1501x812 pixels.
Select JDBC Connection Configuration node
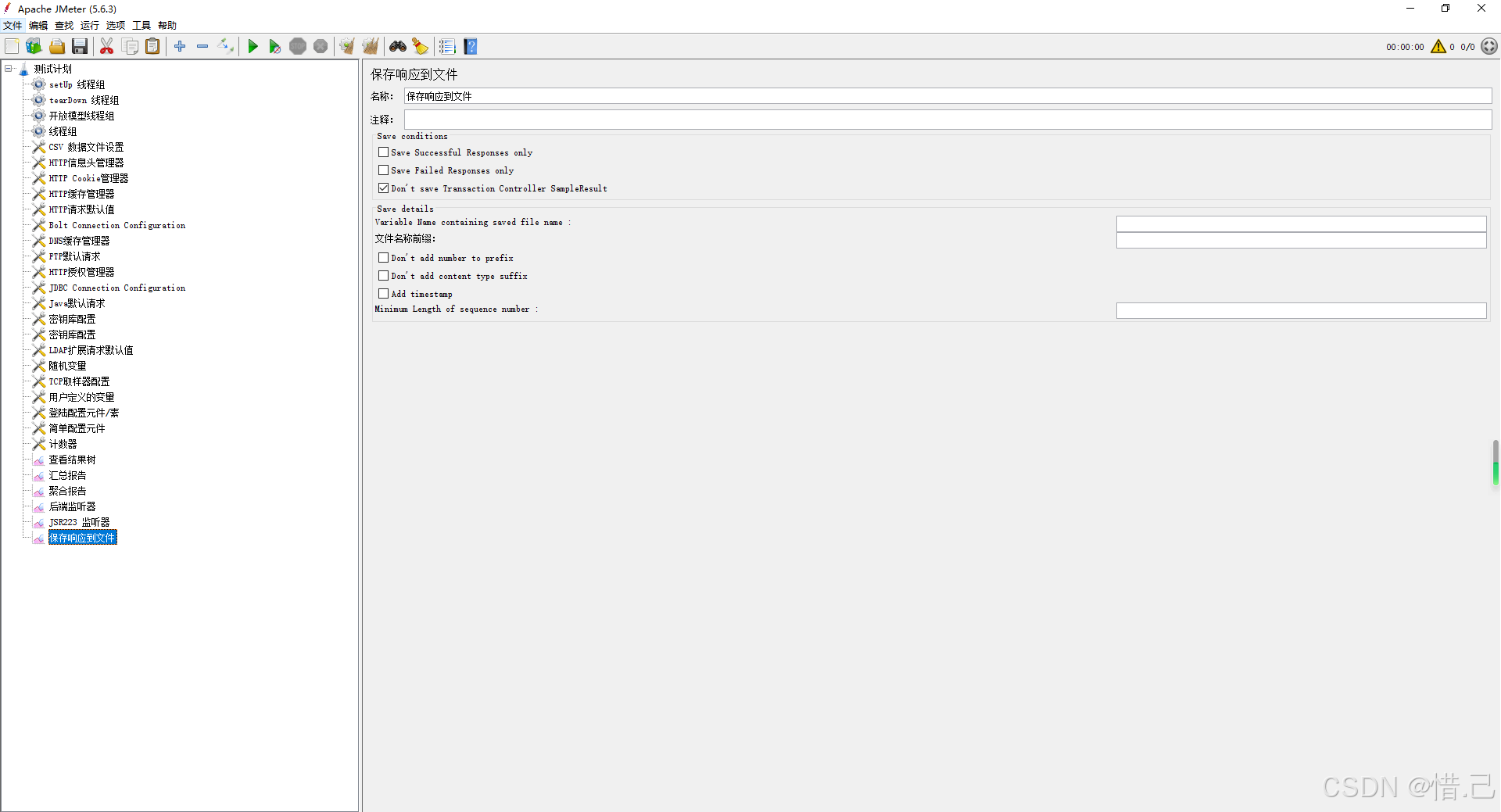117,288
